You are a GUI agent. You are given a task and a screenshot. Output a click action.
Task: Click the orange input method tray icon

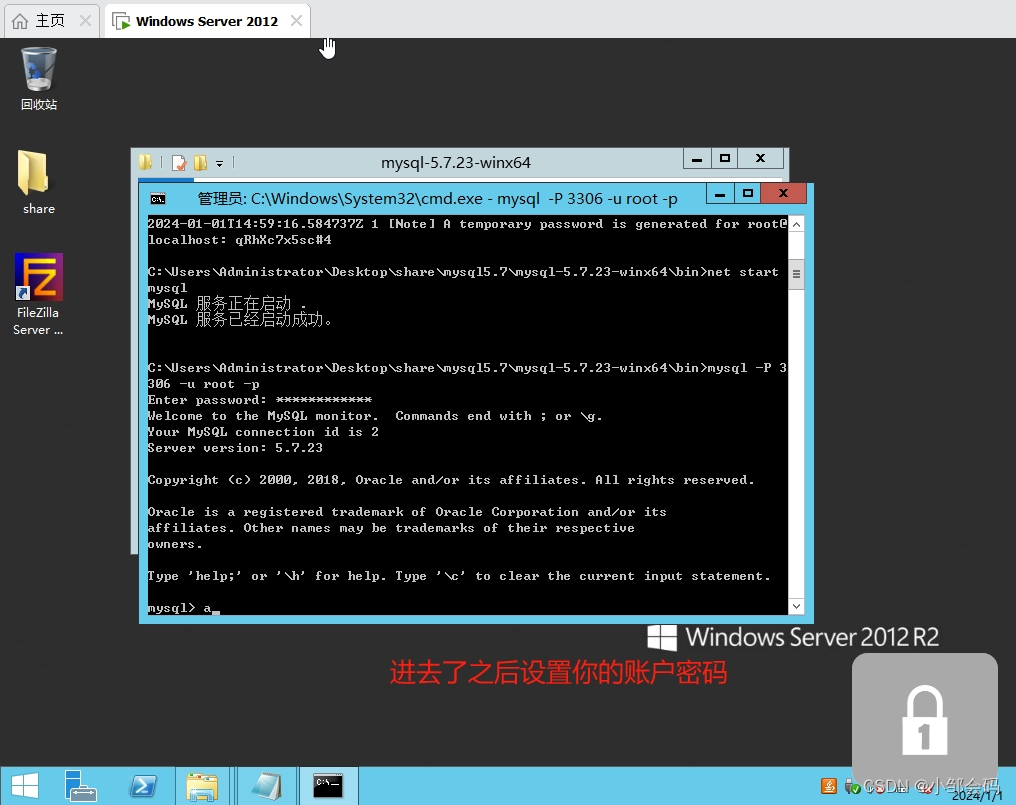(x=829, y=786)
